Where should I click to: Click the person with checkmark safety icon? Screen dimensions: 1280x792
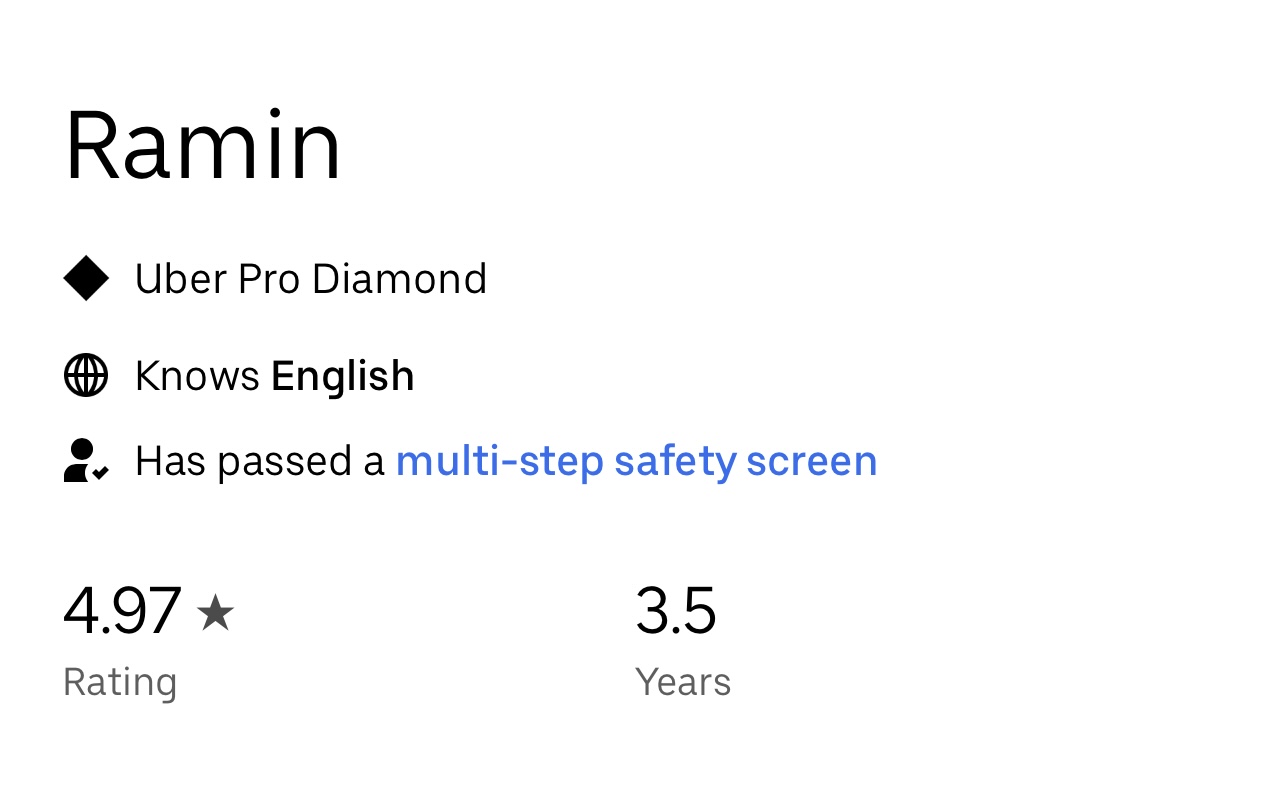click(x=86, y=461)
